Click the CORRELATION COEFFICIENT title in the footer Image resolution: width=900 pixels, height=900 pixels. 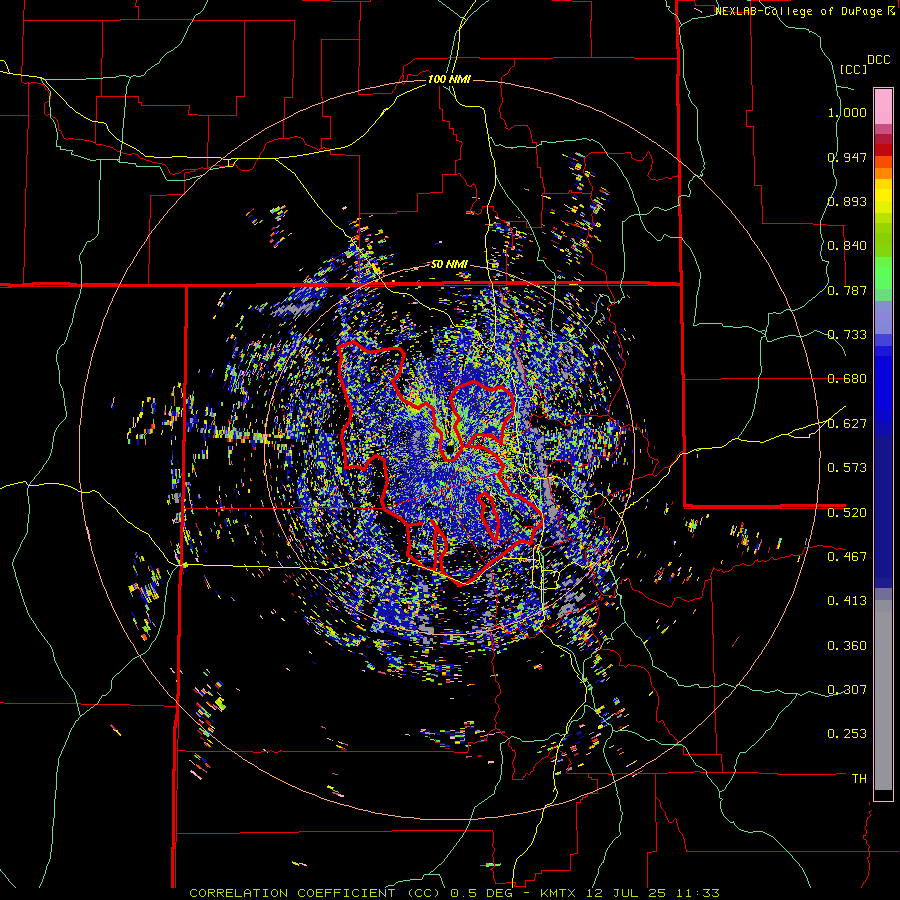tap(292, 893)
